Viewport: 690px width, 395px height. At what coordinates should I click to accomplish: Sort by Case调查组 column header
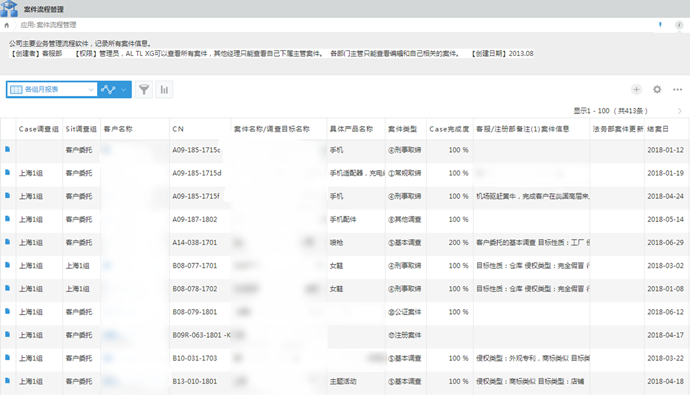coord(39,129)
